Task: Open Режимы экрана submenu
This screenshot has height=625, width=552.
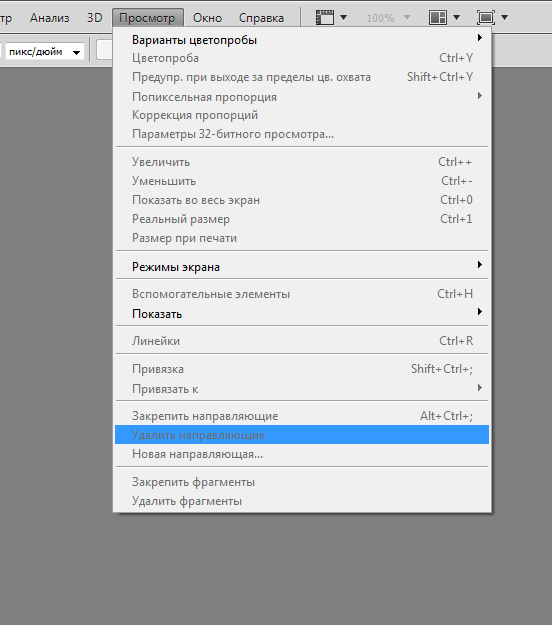Action: click(x=302, y=267)
